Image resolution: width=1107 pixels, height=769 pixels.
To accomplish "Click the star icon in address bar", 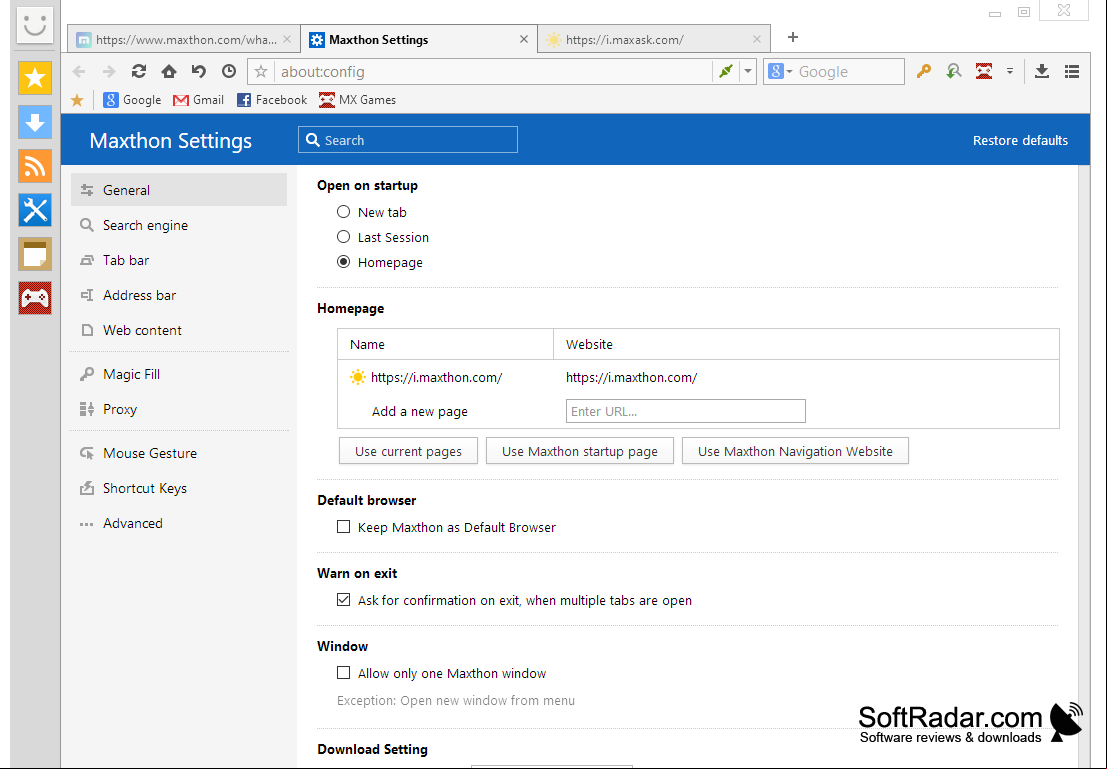I will coord(261,71).
